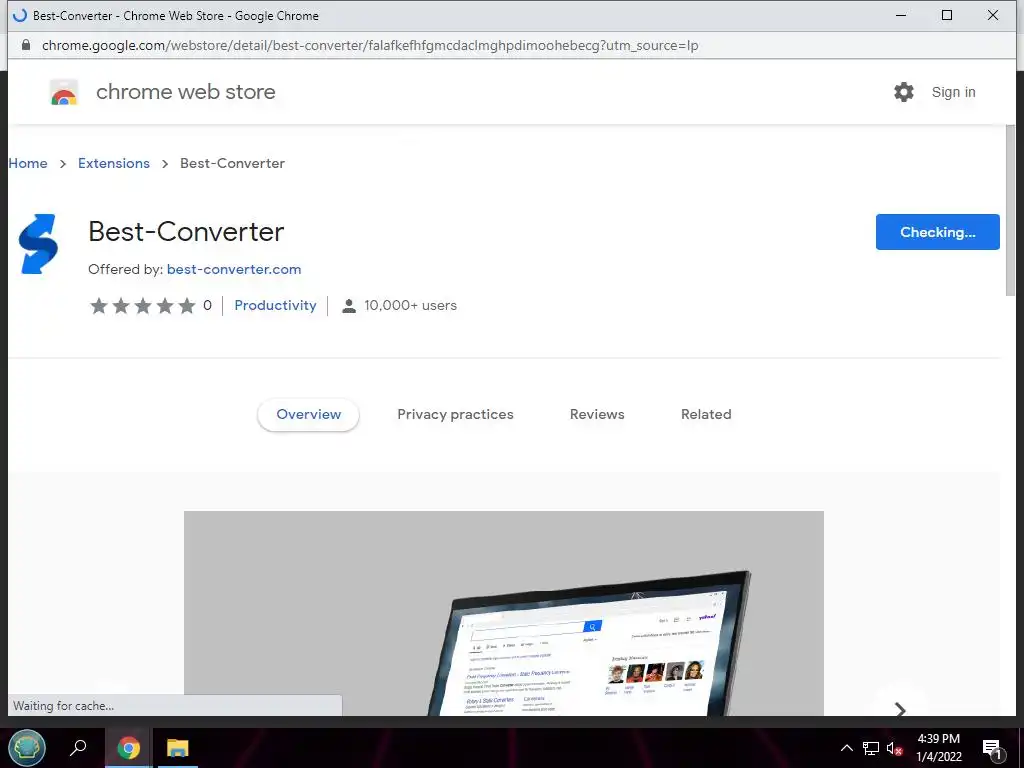The width and height of the screenshot is (1024, 768).
Task: Click the Chrome taskbar icon
Action: 129,748
